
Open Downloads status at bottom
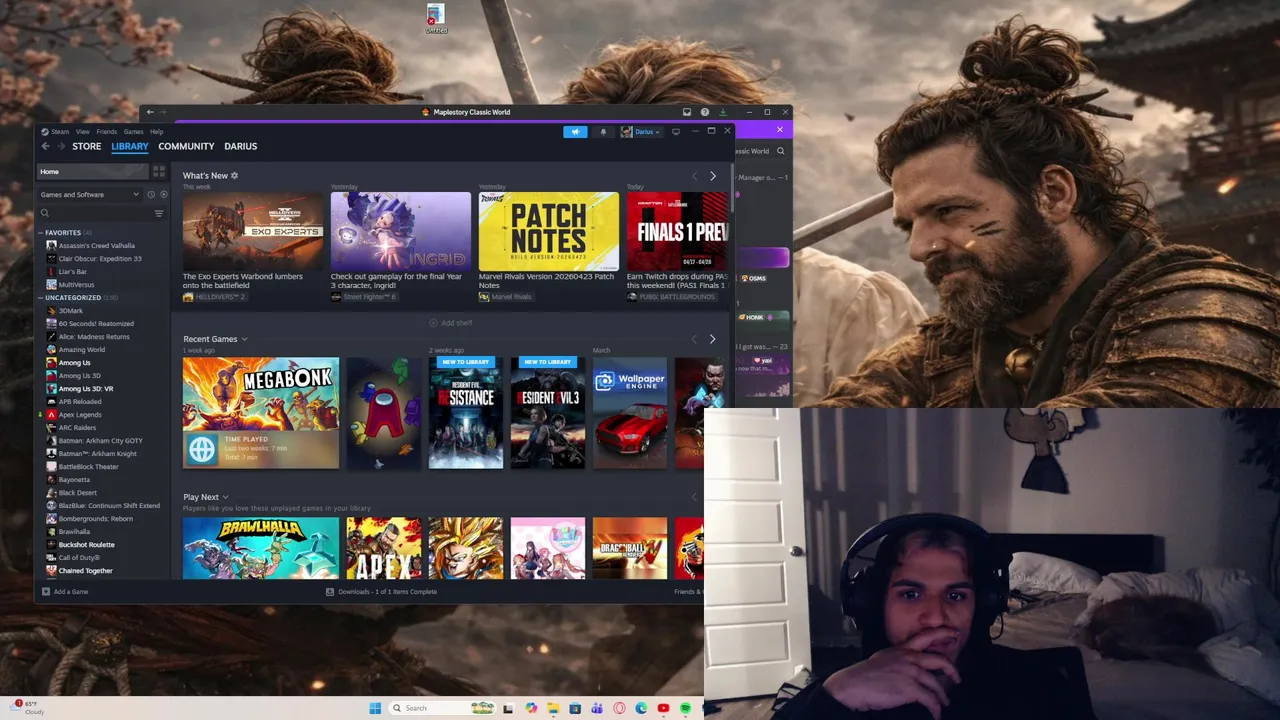point(382,592)
